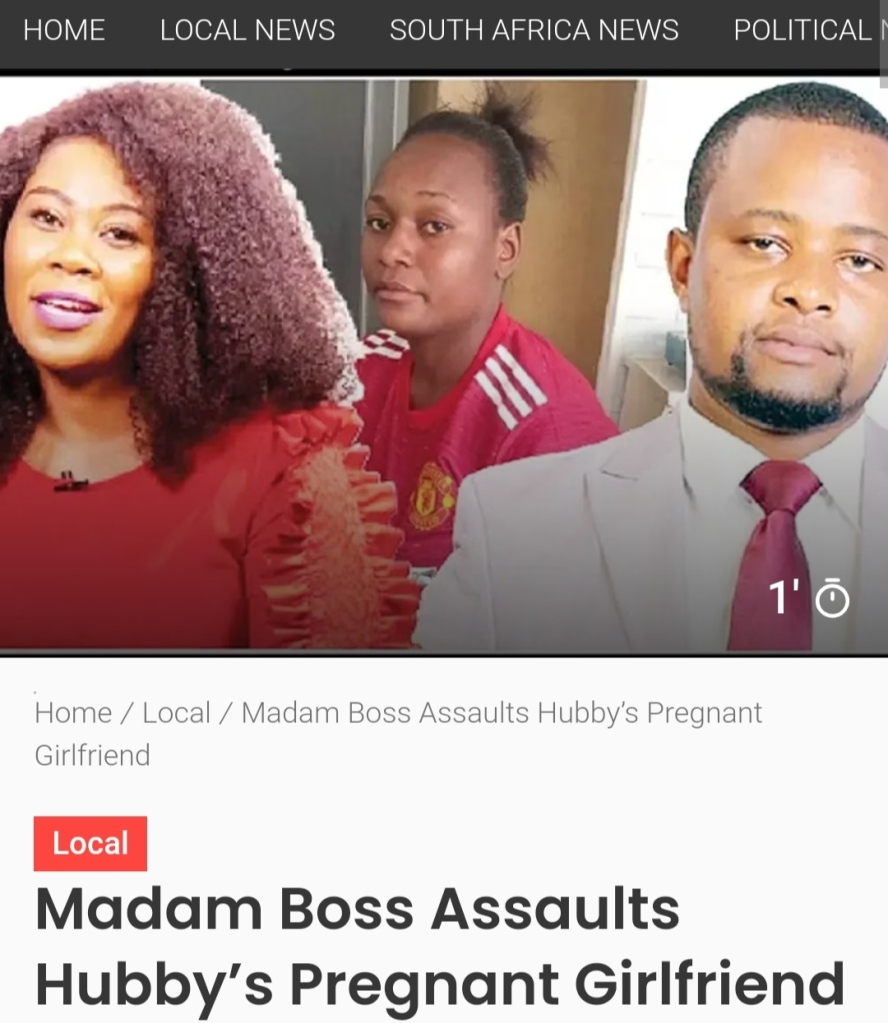The height and width of the screenshot is (1023, 888).
Task: Click the stopwatch reading-time icon
Action: tap(833, 597)
